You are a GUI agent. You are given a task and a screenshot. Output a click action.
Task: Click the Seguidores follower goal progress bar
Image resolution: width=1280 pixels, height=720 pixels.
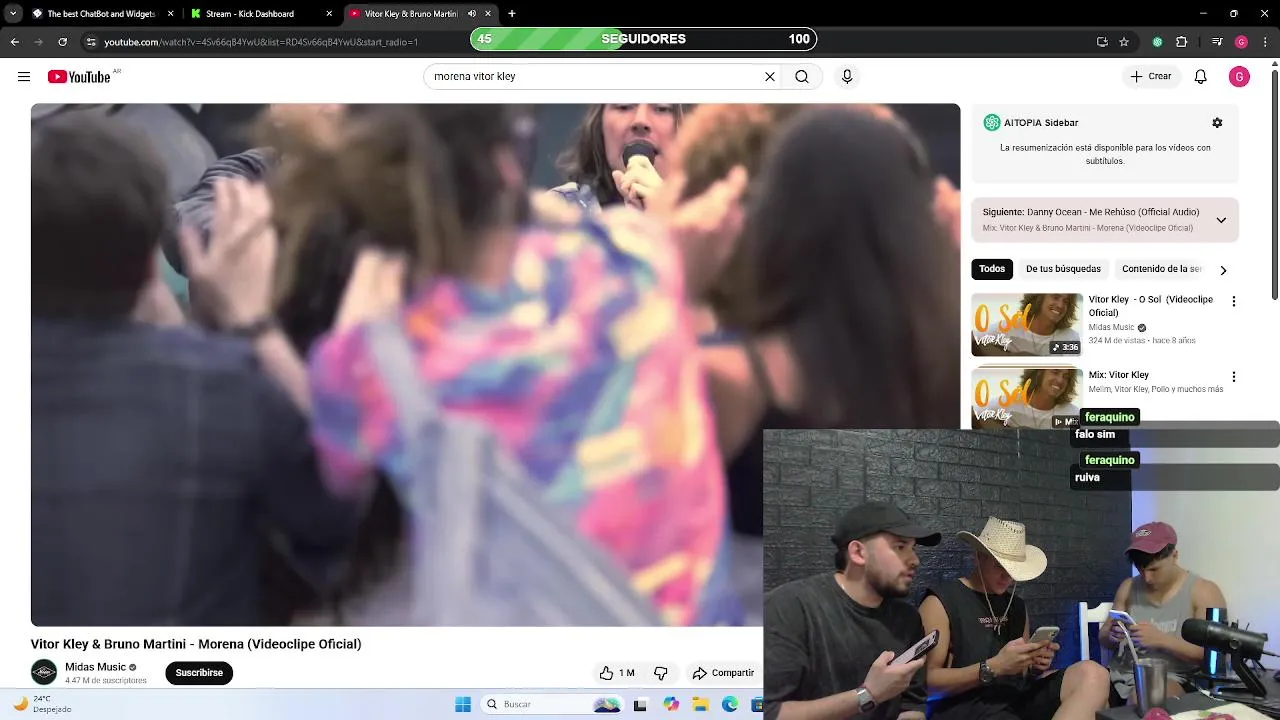point(643,39)
